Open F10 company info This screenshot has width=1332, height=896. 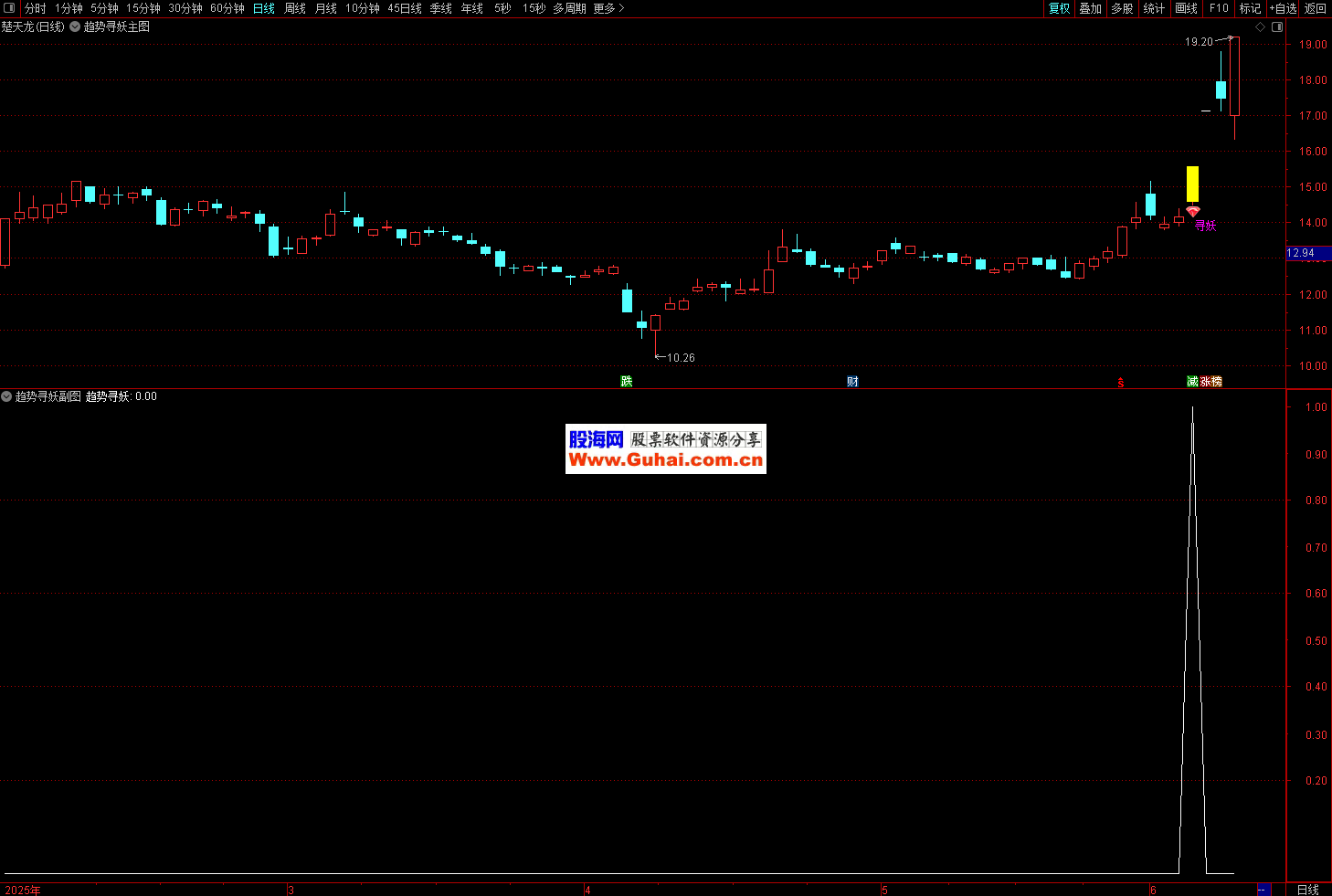[x=1219, y=8]
